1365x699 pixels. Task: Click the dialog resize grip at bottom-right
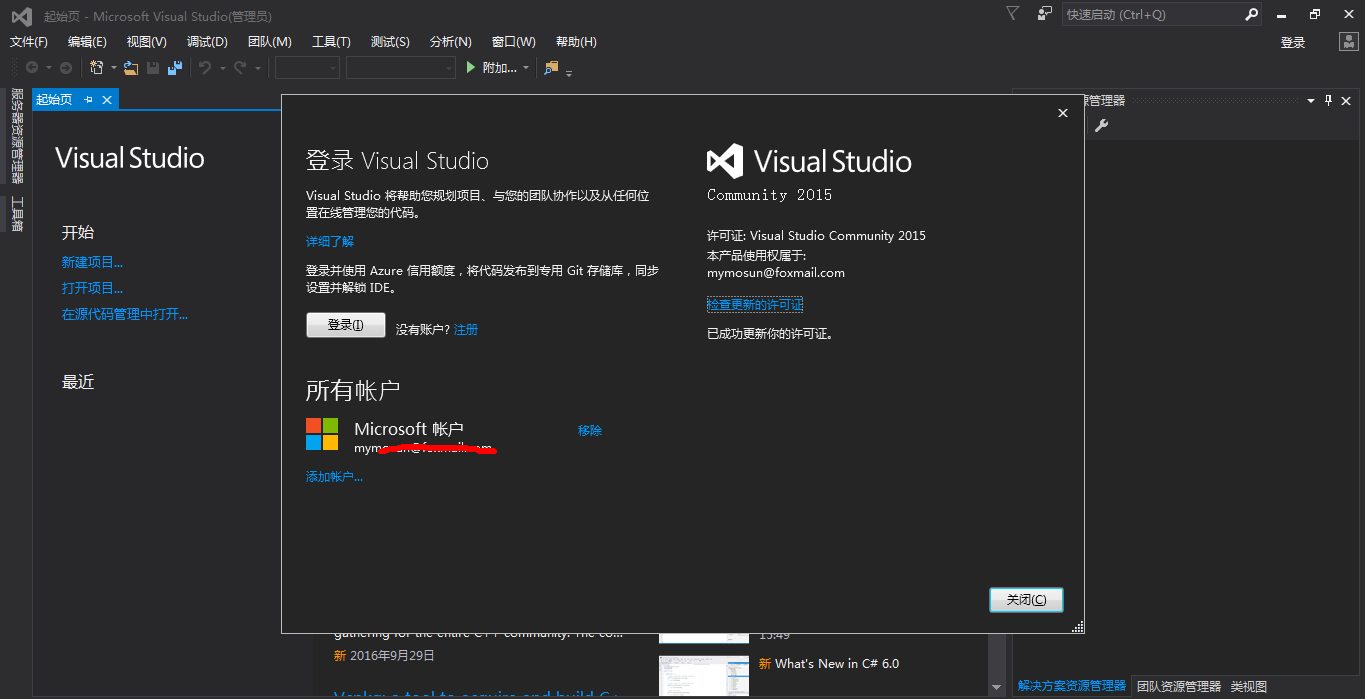point(1077,627)
